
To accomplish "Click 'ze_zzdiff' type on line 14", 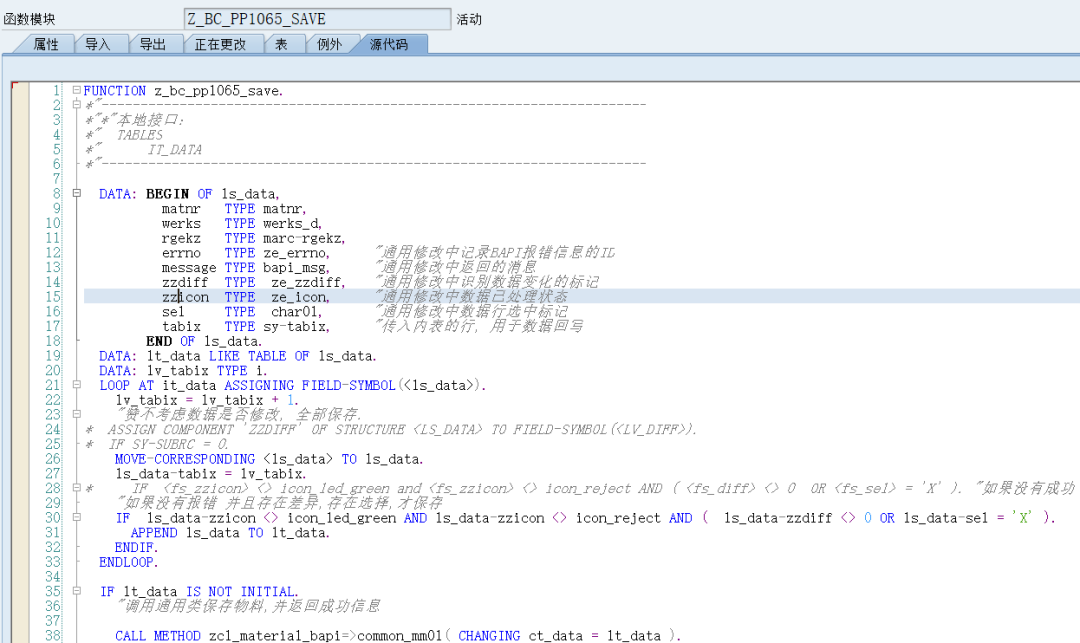I will point(308,282).
